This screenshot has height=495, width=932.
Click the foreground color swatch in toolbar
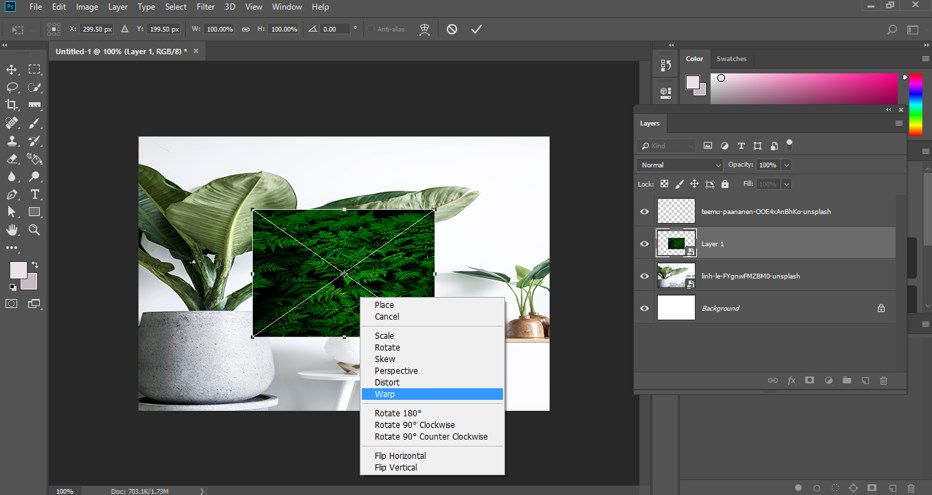coord(17,271)
